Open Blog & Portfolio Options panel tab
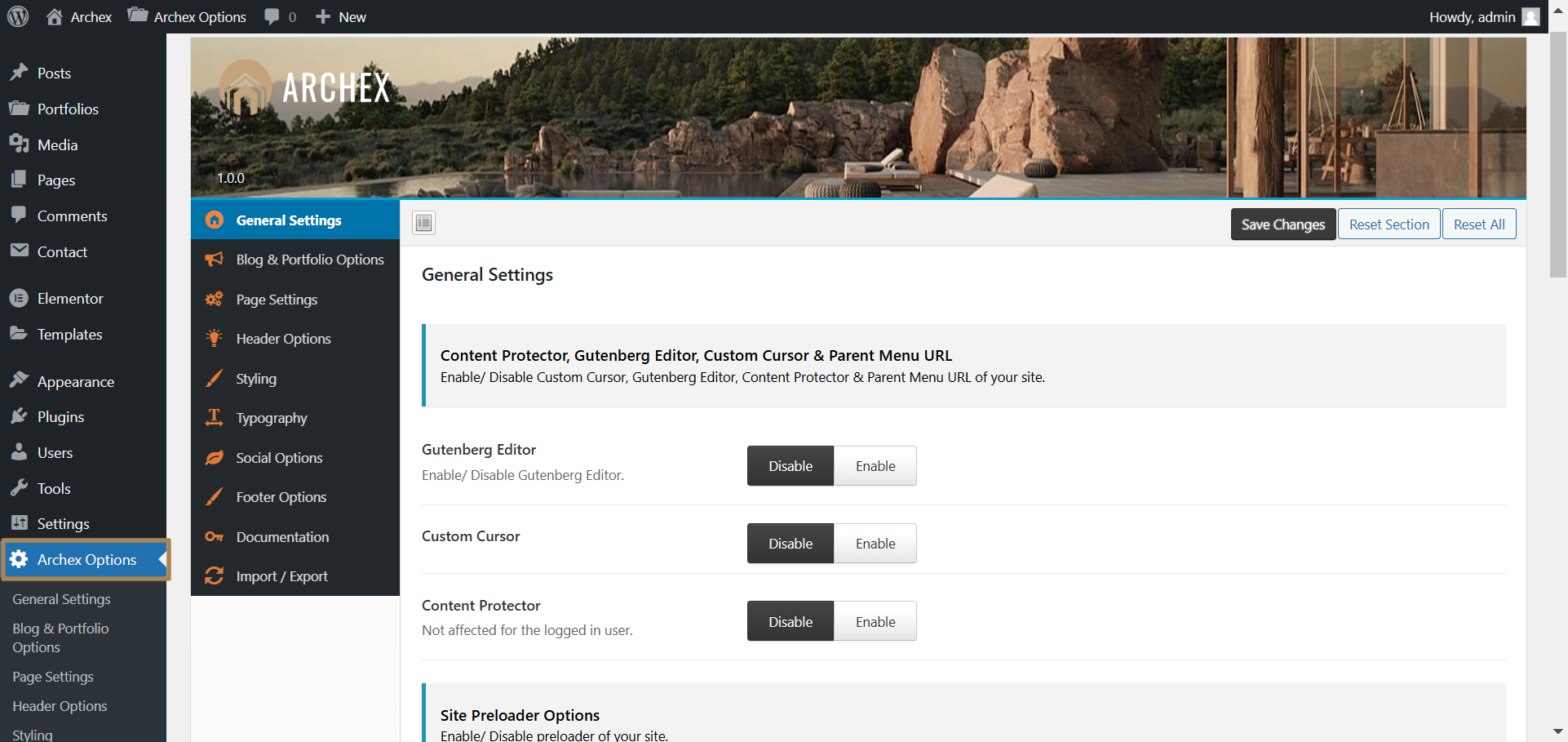 point(295,260)
